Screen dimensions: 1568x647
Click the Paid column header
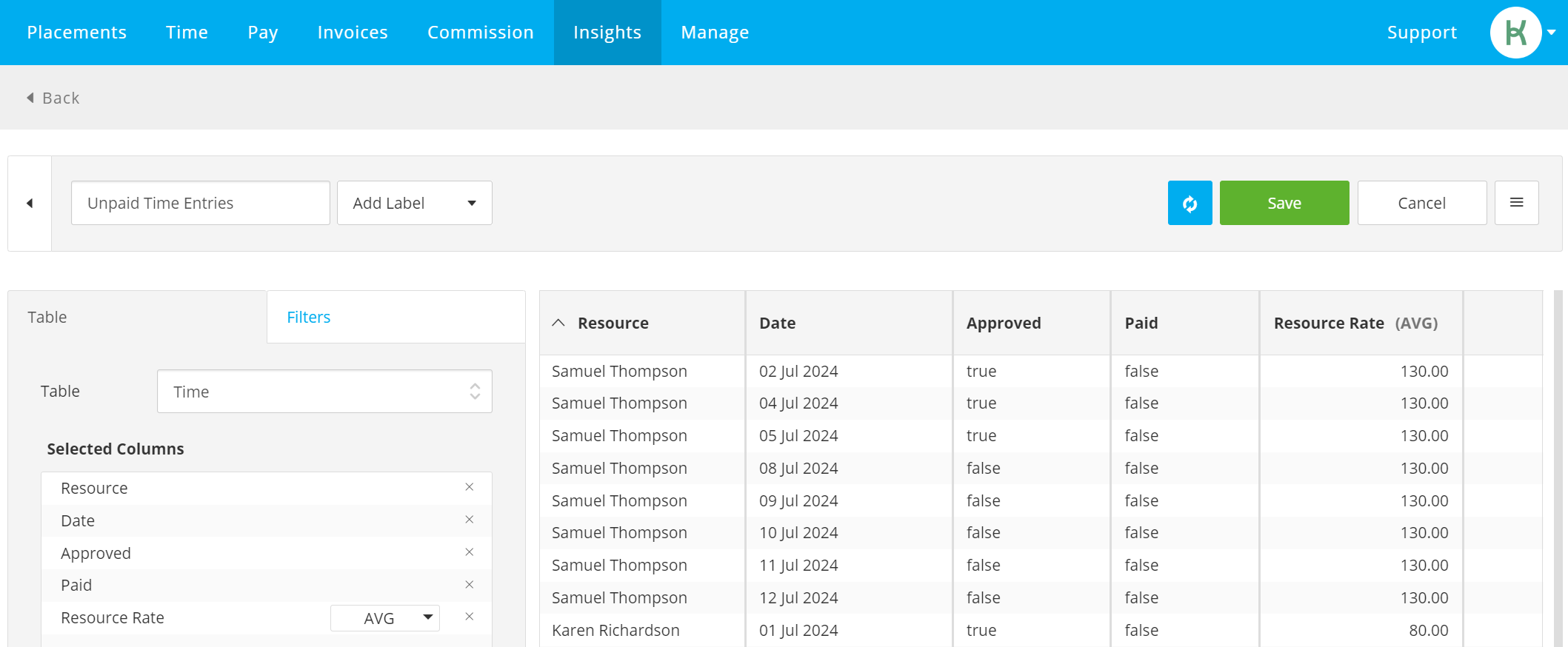pos(1185,323)
